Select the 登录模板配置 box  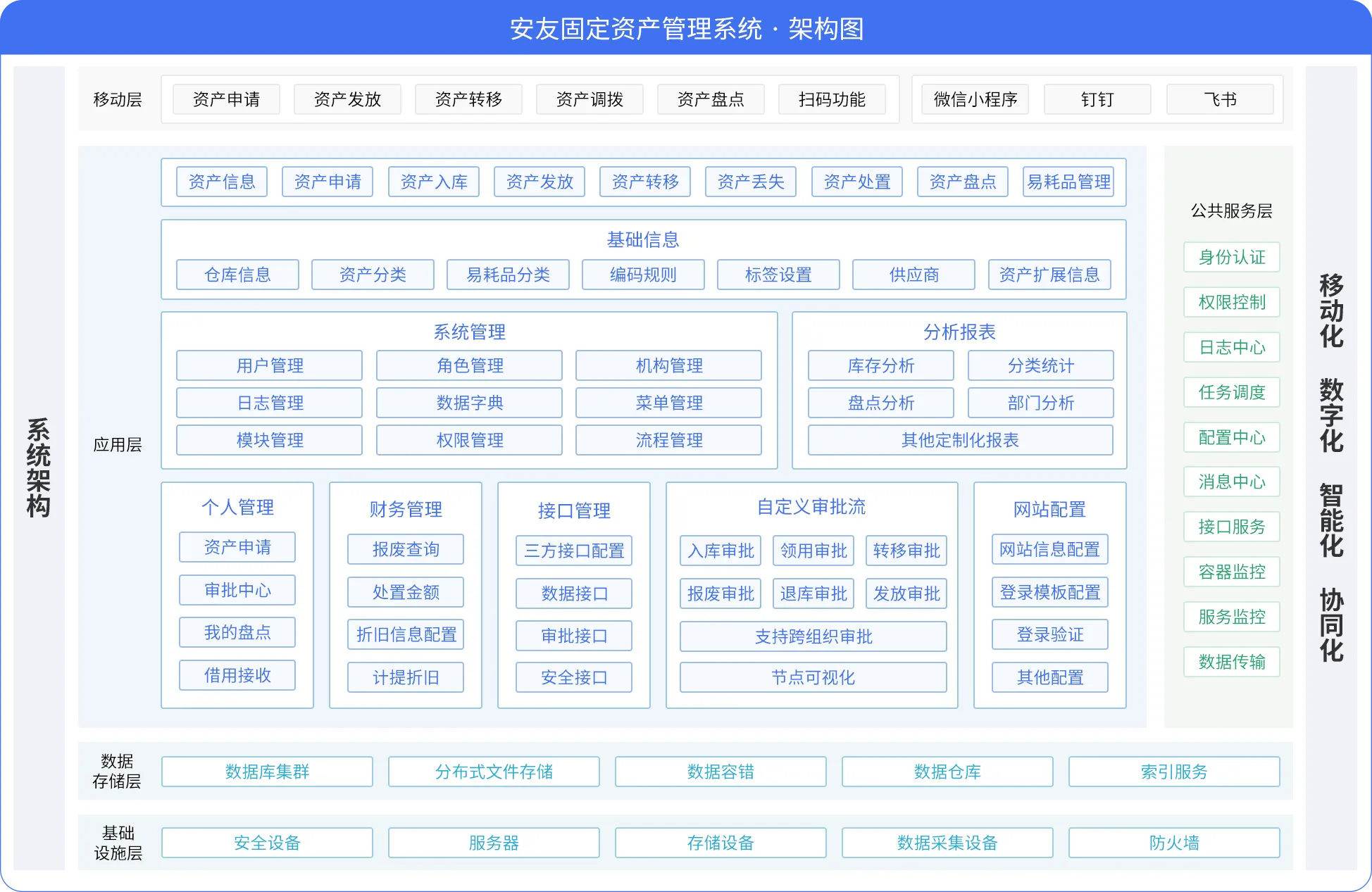coord(1050,592)
